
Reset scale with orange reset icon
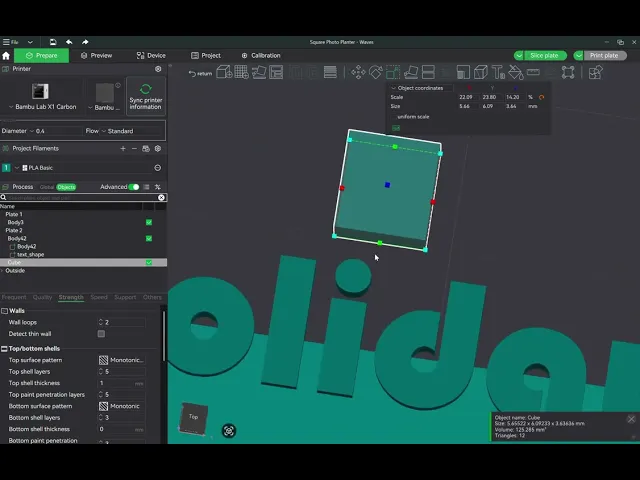tap(542, 97)
